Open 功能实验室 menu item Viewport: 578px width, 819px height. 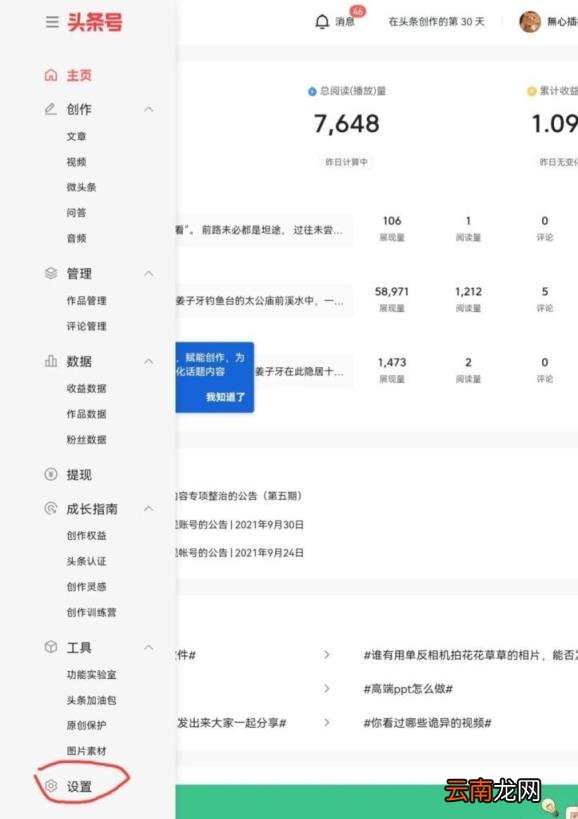91,675
